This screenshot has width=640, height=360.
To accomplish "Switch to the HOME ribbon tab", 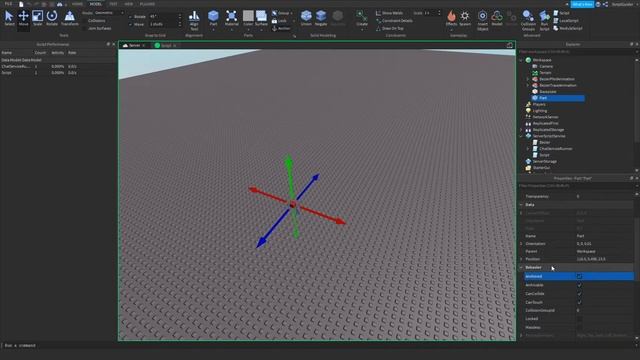I will pos(77,4).
